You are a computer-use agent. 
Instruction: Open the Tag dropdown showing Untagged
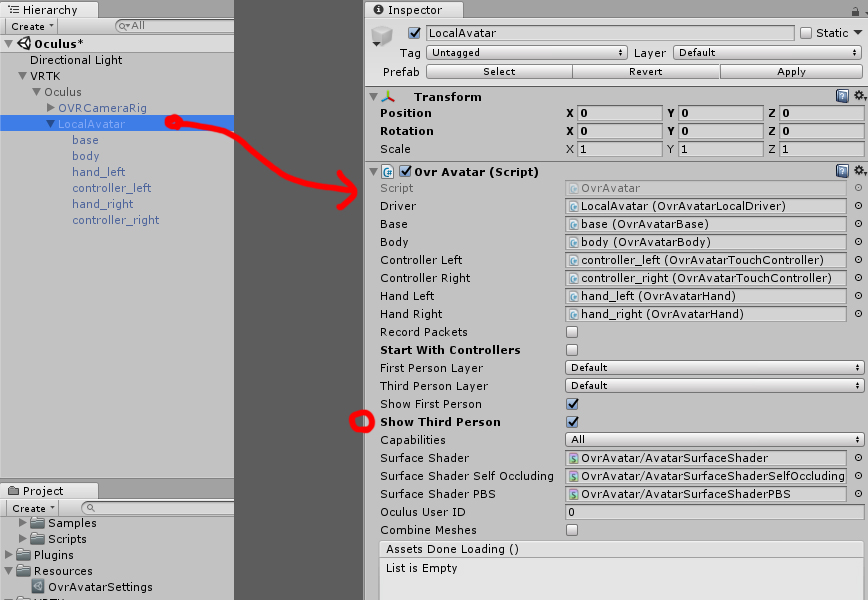pyautogui.click(x=526, y=53)
